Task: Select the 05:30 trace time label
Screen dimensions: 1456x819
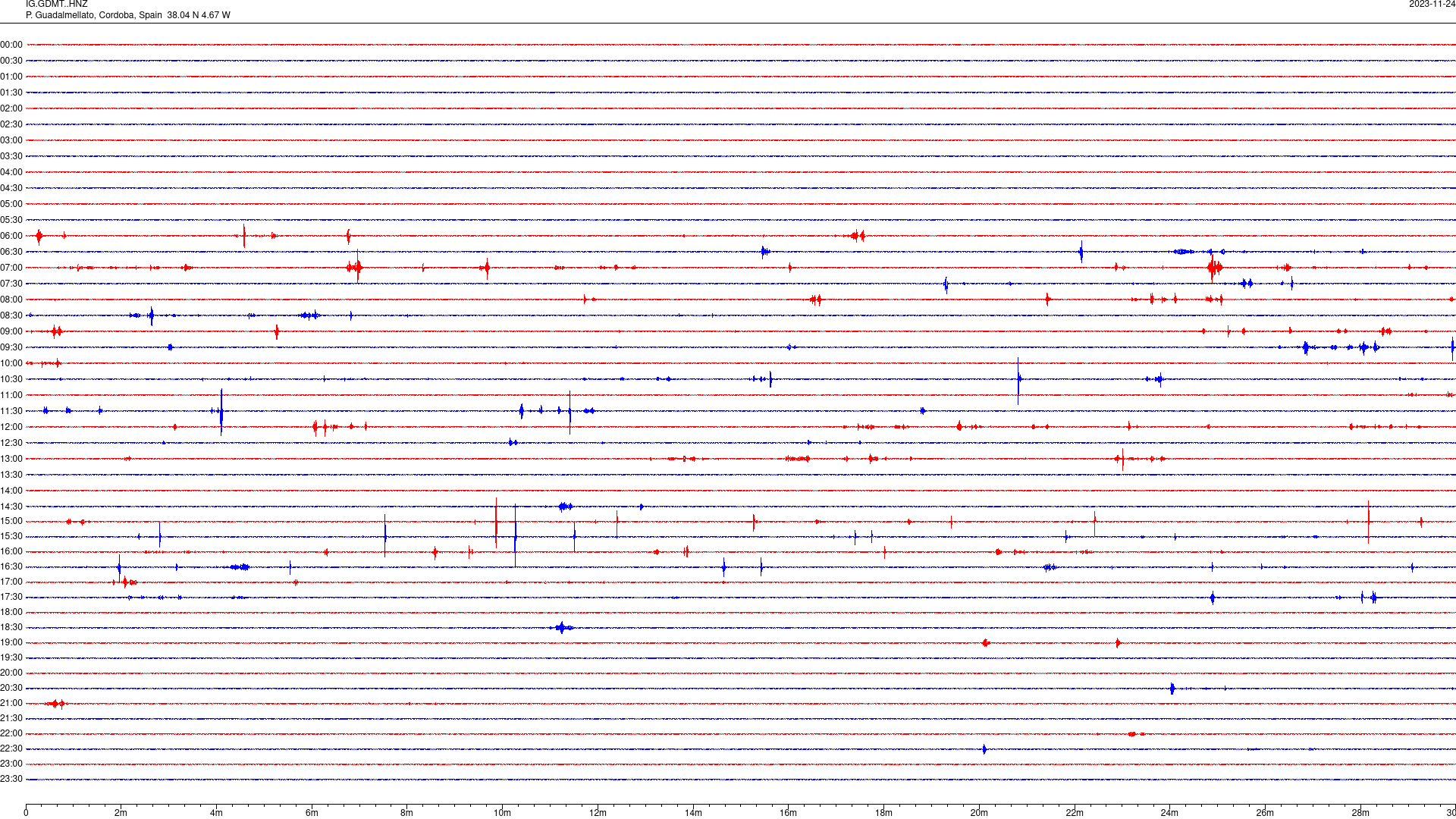Action: click(x=11, y=221)
